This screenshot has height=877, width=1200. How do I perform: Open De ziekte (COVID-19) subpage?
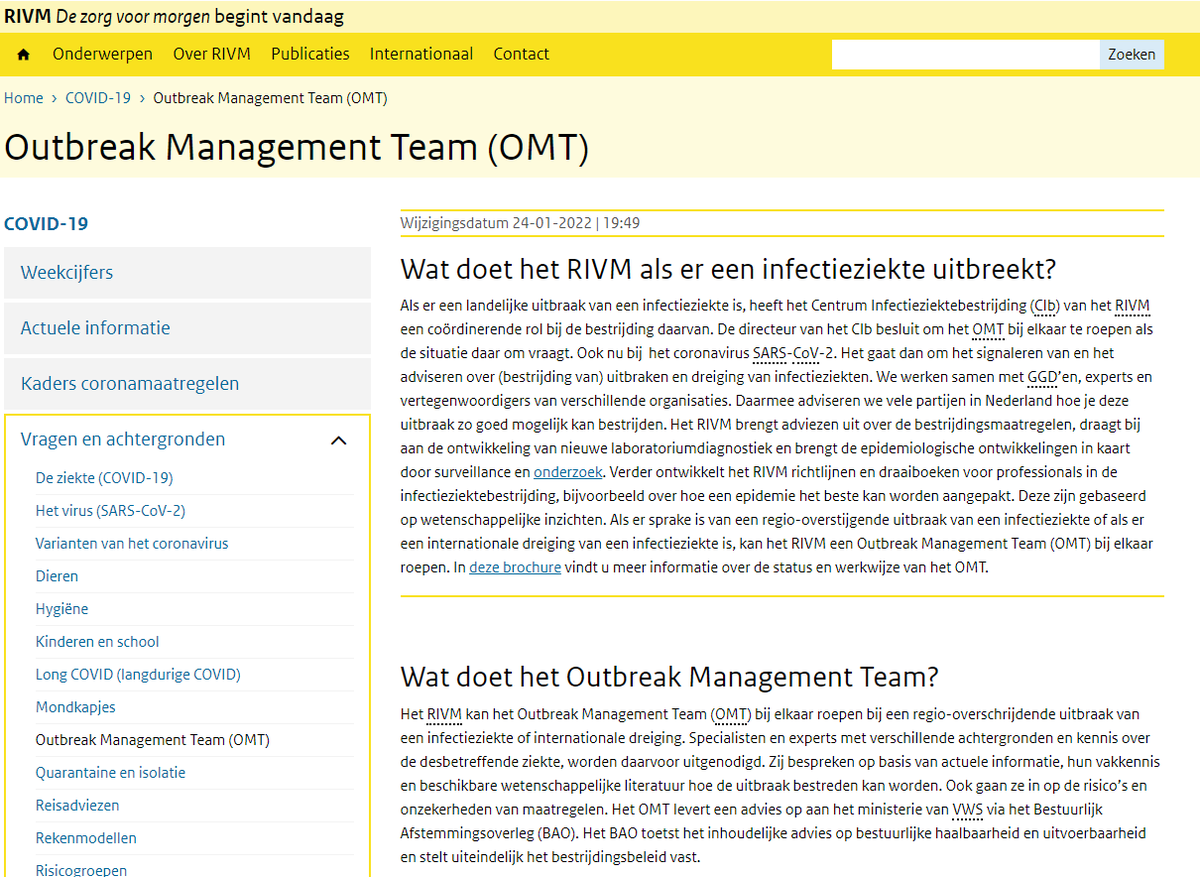[104, 478]
